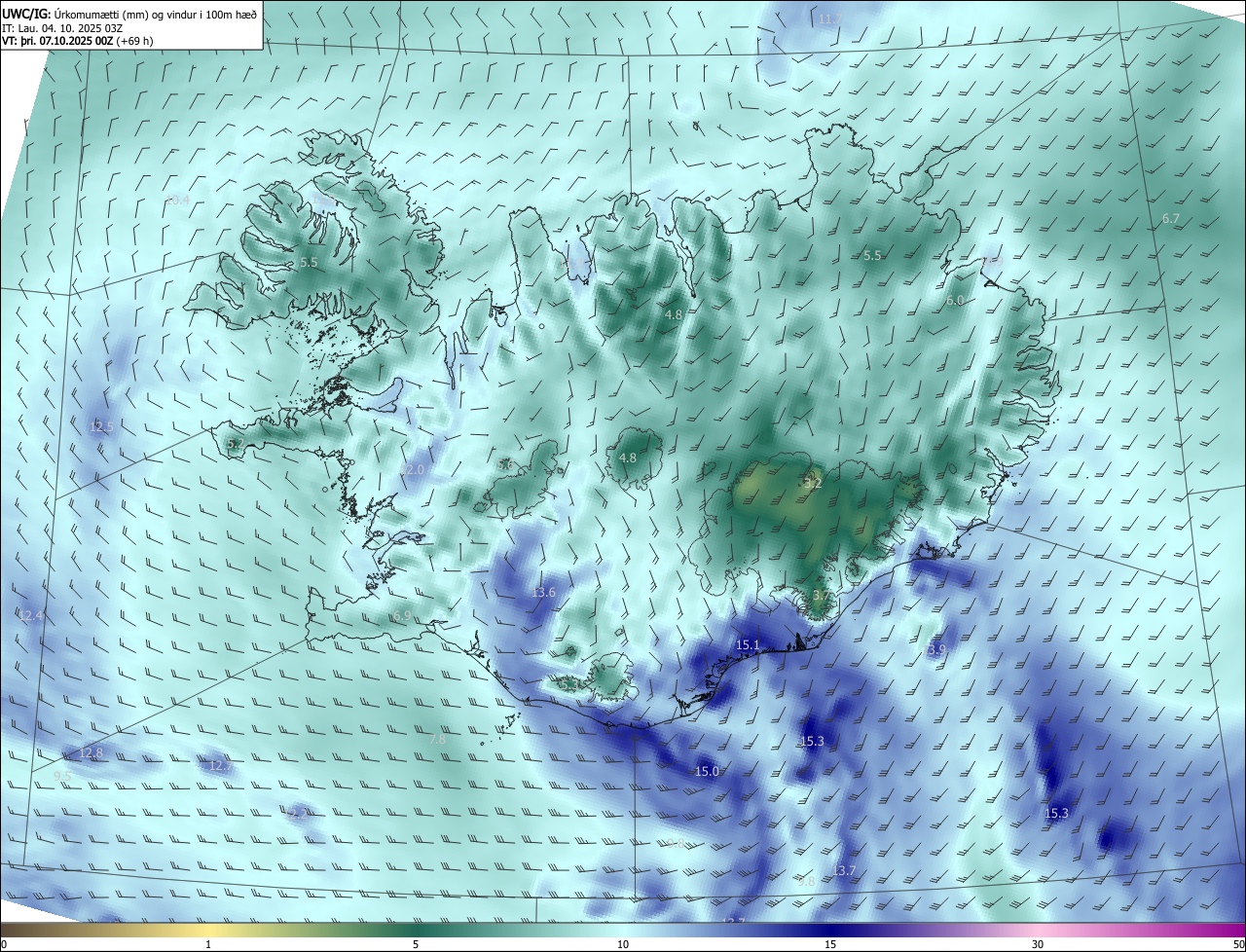Viewport: 1246px width, 952px height.
Task: Click the UWC/IG Úrkomumætti map title text
Action: tap(129, 14)
